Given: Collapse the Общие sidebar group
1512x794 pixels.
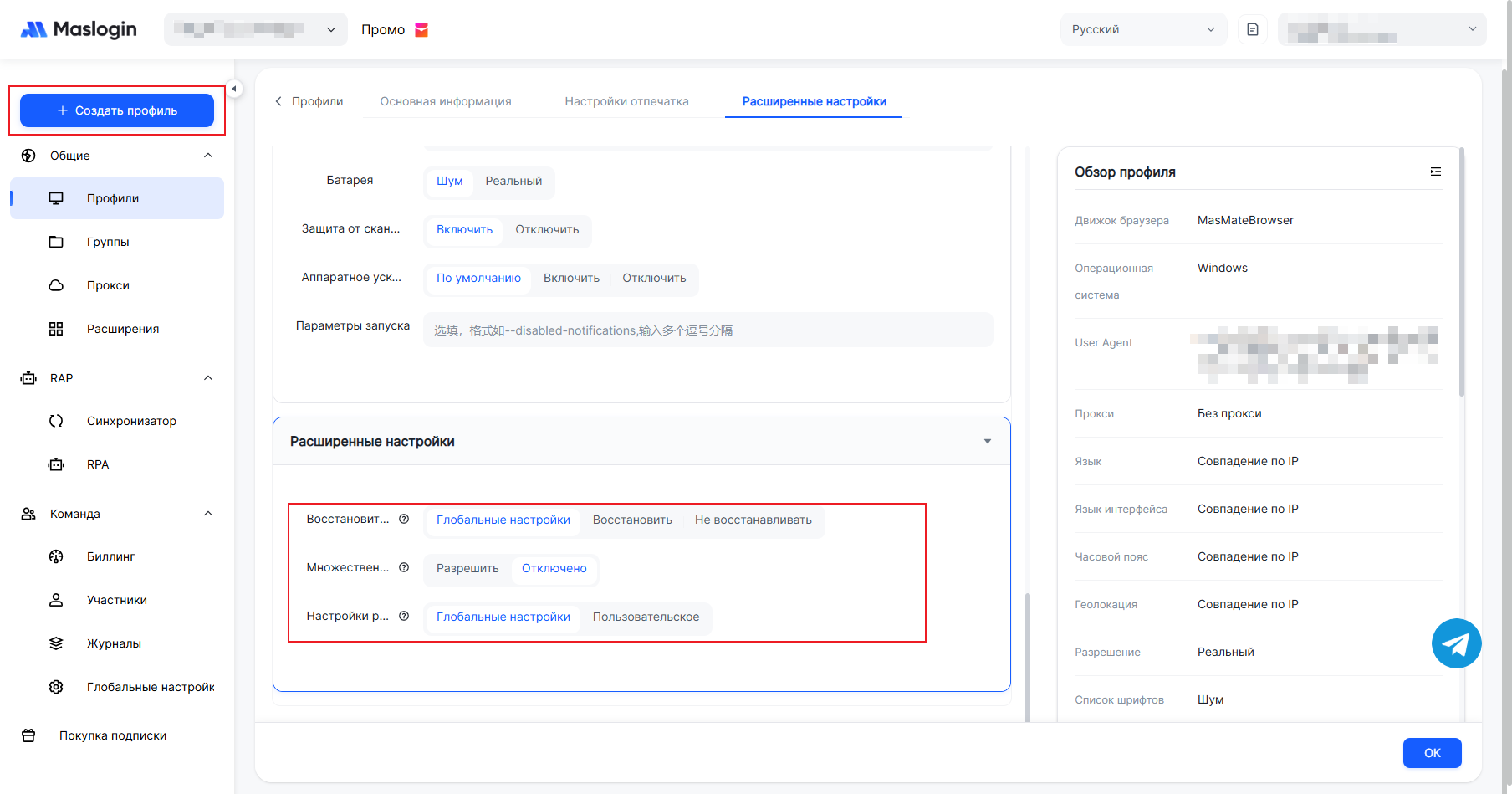Looking at the screenshot, I should click(208, 156).
